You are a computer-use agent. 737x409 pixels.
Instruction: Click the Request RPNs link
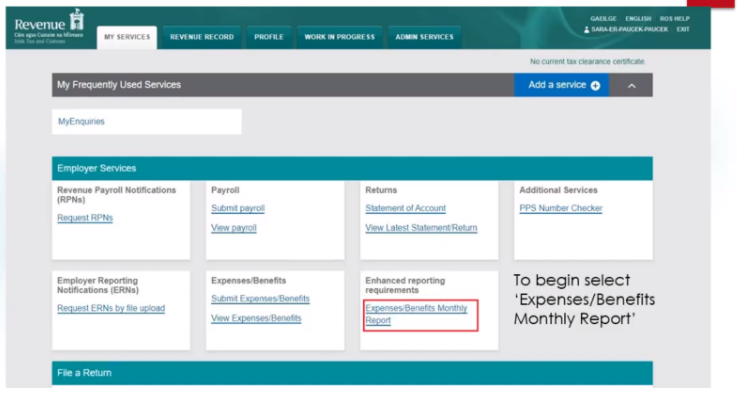pyautogui.click(x=85, y=218)
